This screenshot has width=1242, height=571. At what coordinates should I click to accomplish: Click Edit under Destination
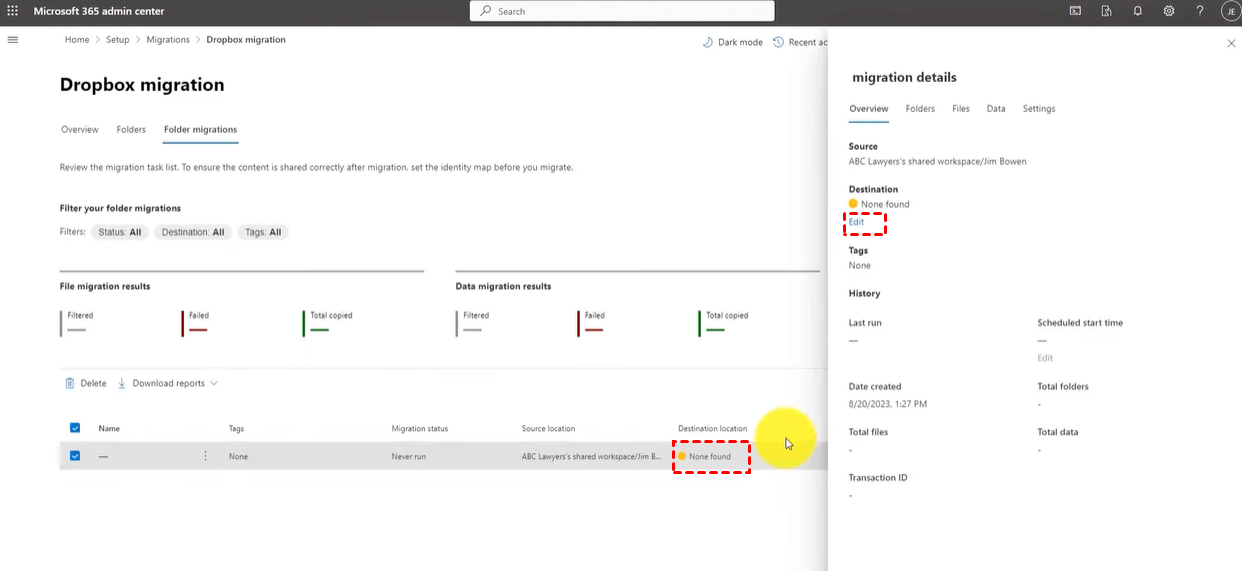point(857,222)
